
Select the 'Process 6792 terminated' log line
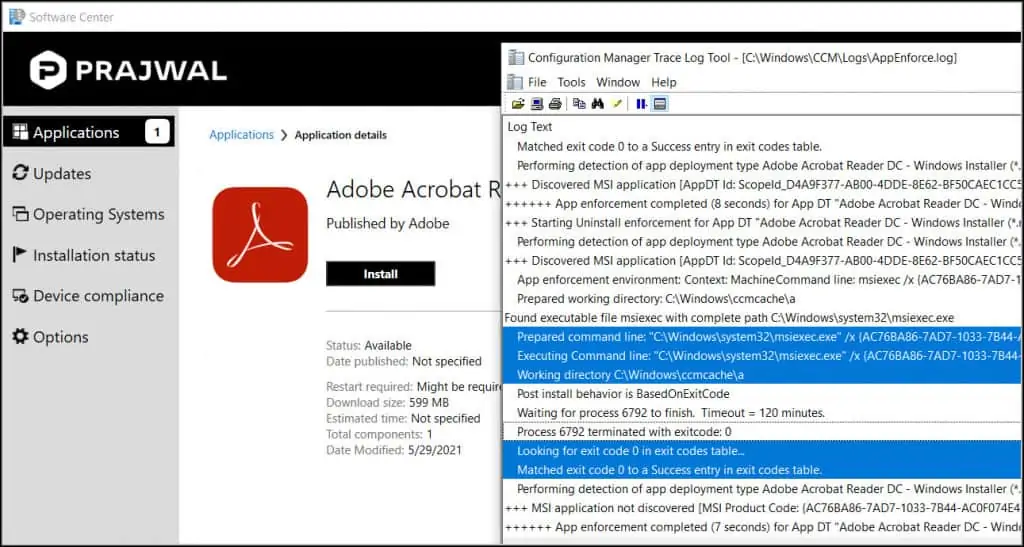tap(761, 431)
